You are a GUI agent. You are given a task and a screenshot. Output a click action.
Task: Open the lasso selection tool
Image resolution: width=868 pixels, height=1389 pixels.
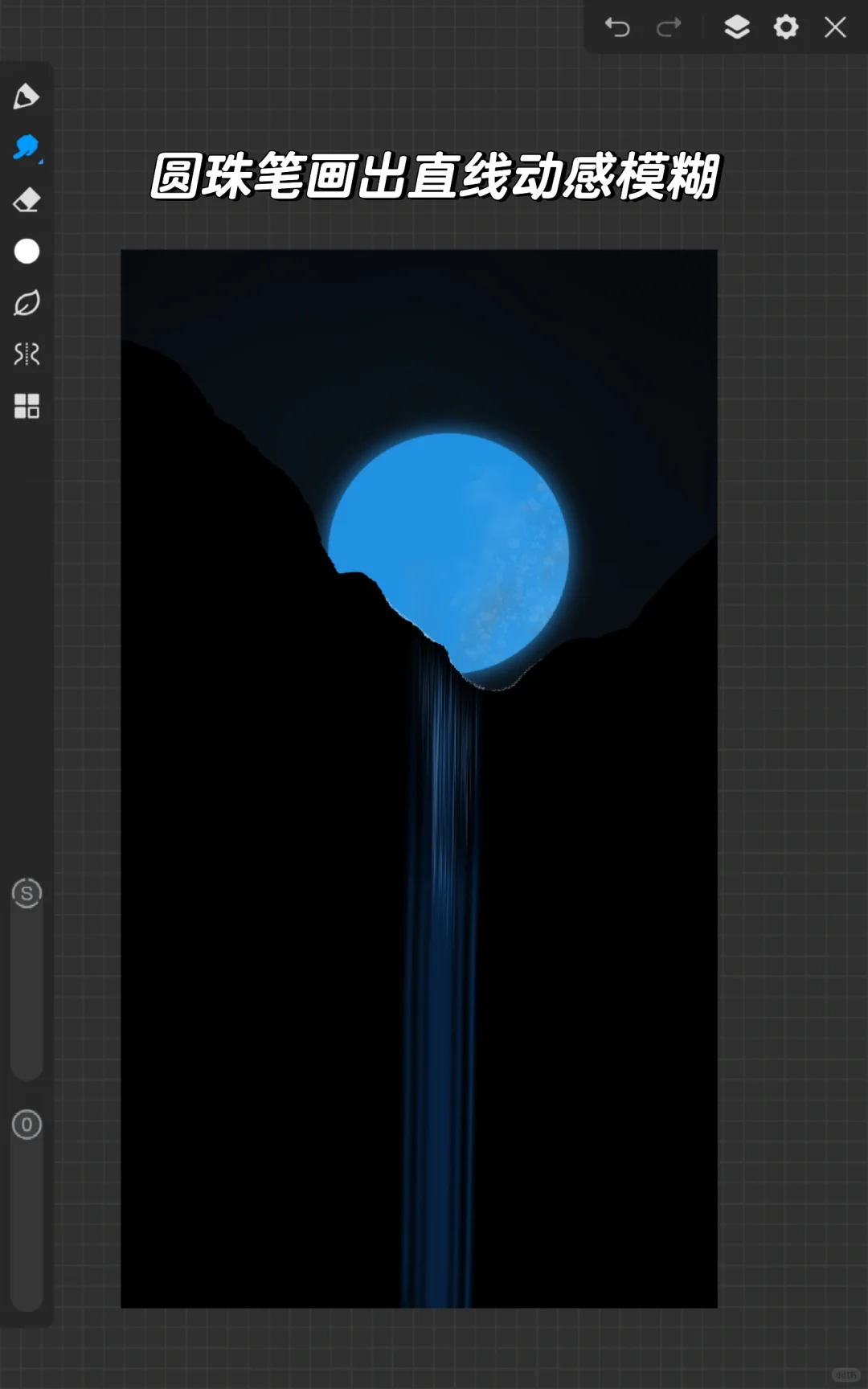(x=27, y=303)
